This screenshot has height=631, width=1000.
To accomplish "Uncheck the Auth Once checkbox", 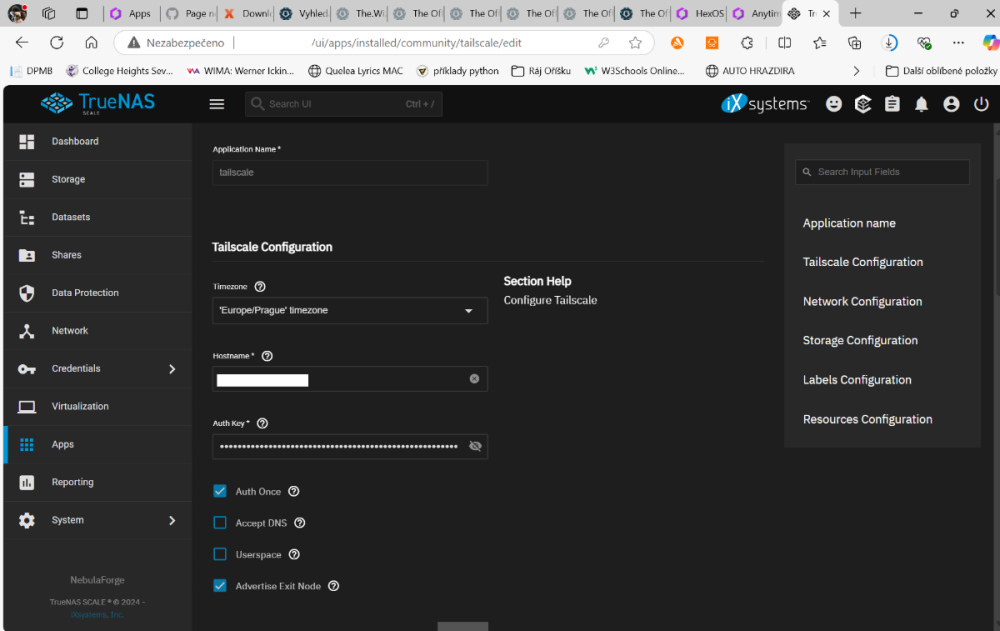I will pyautogui.click(x=220, y=491).
